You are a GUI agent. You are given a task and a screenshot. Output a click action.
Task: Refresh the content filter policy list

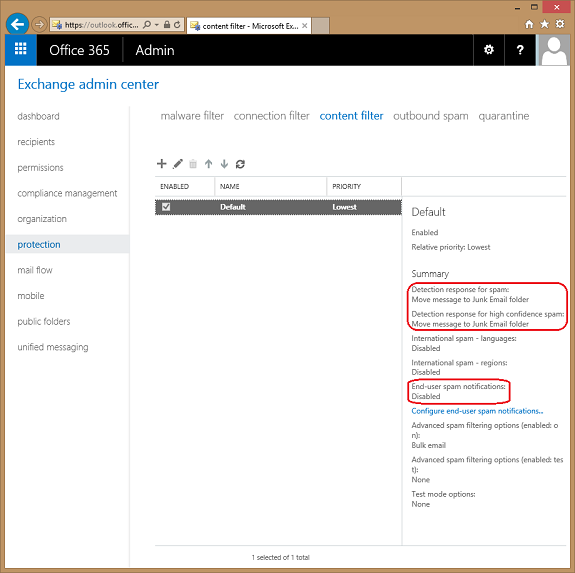point(240,164)
